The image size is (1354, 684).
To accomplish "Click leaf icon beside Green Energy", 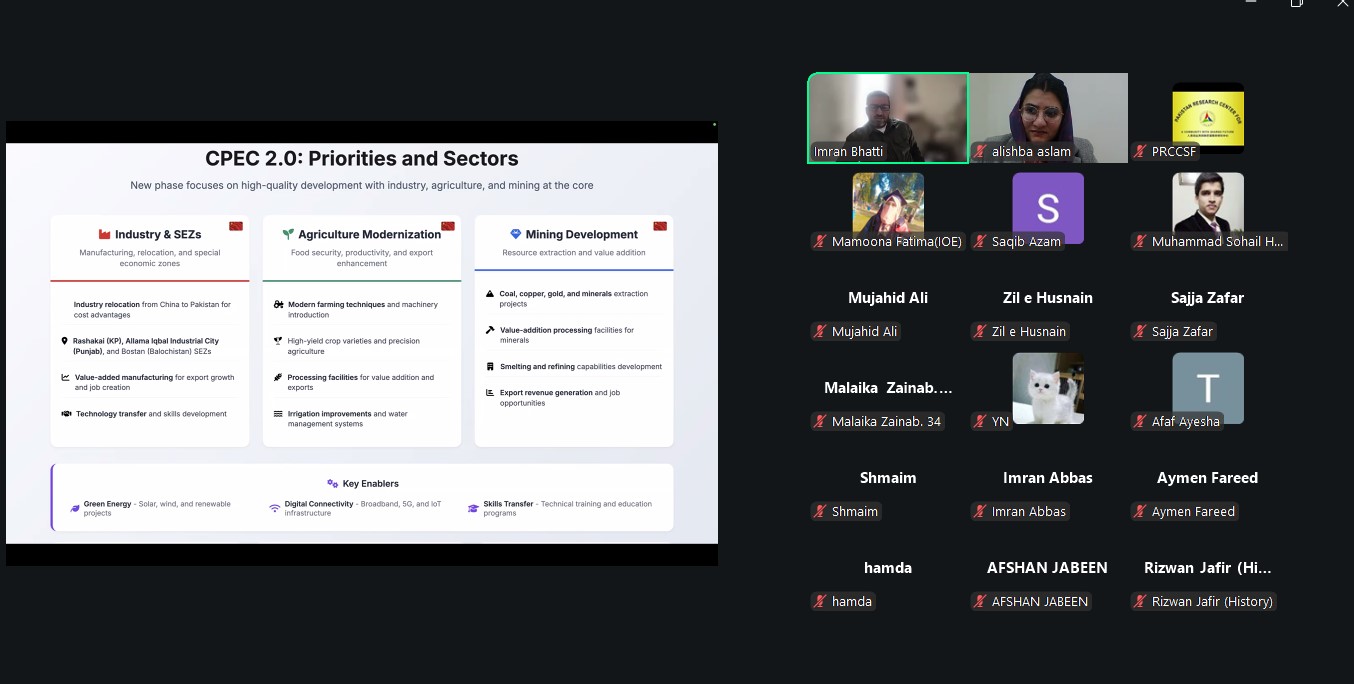I will pos(74,508).
